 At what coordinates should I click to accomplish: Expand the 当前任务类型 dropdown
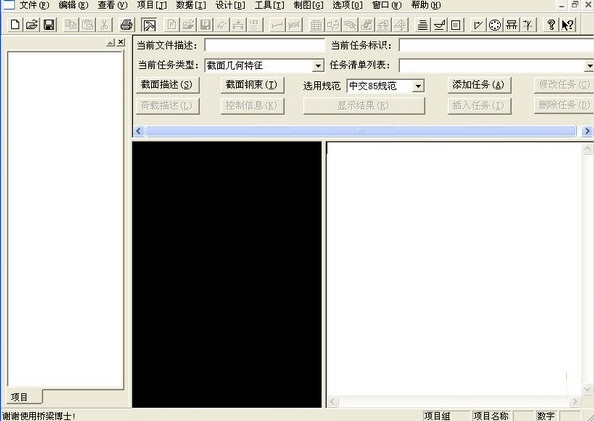[318, 66]
